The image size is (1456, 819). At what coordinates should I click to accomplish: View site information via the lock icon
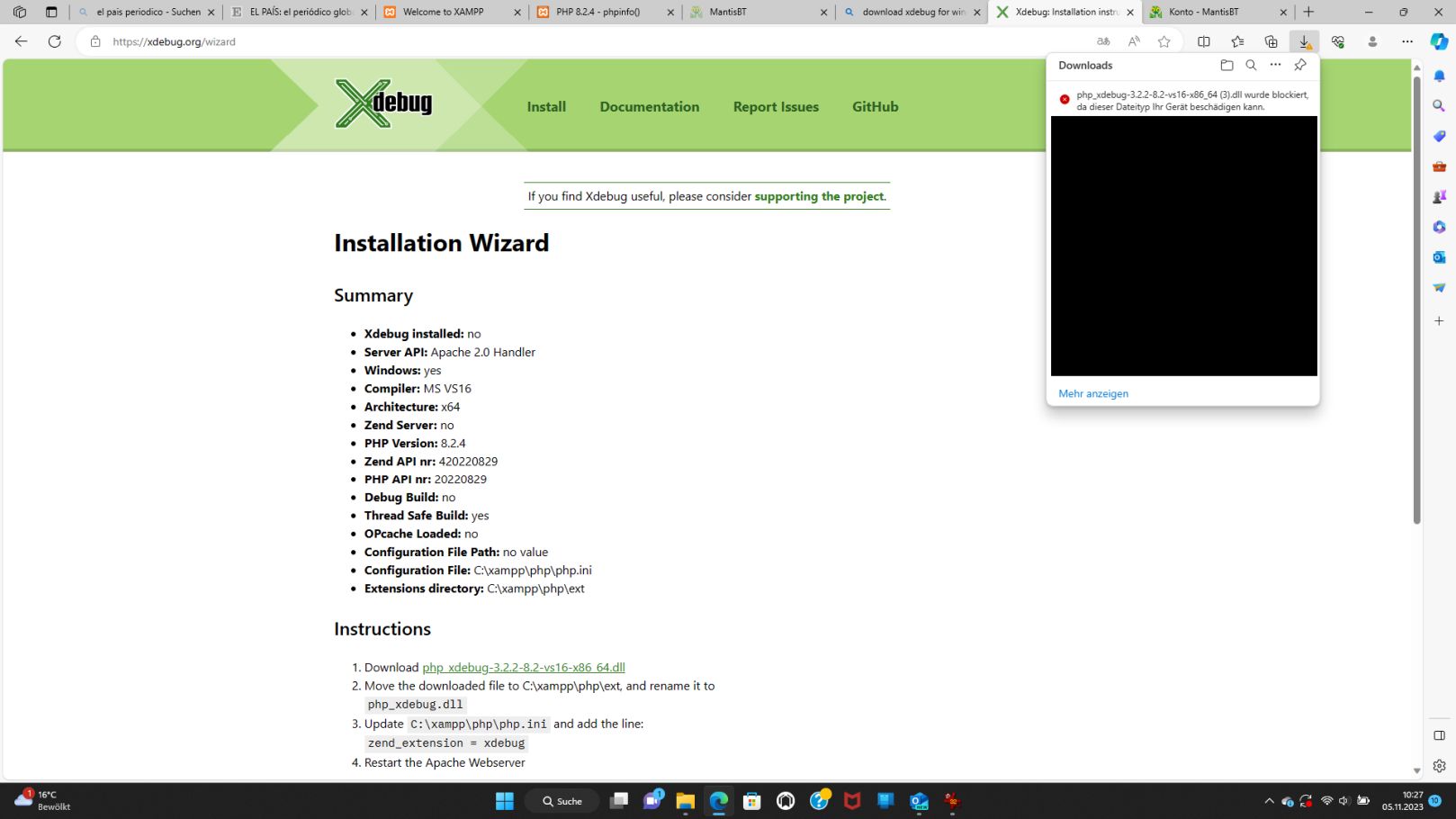pos(95,41)
